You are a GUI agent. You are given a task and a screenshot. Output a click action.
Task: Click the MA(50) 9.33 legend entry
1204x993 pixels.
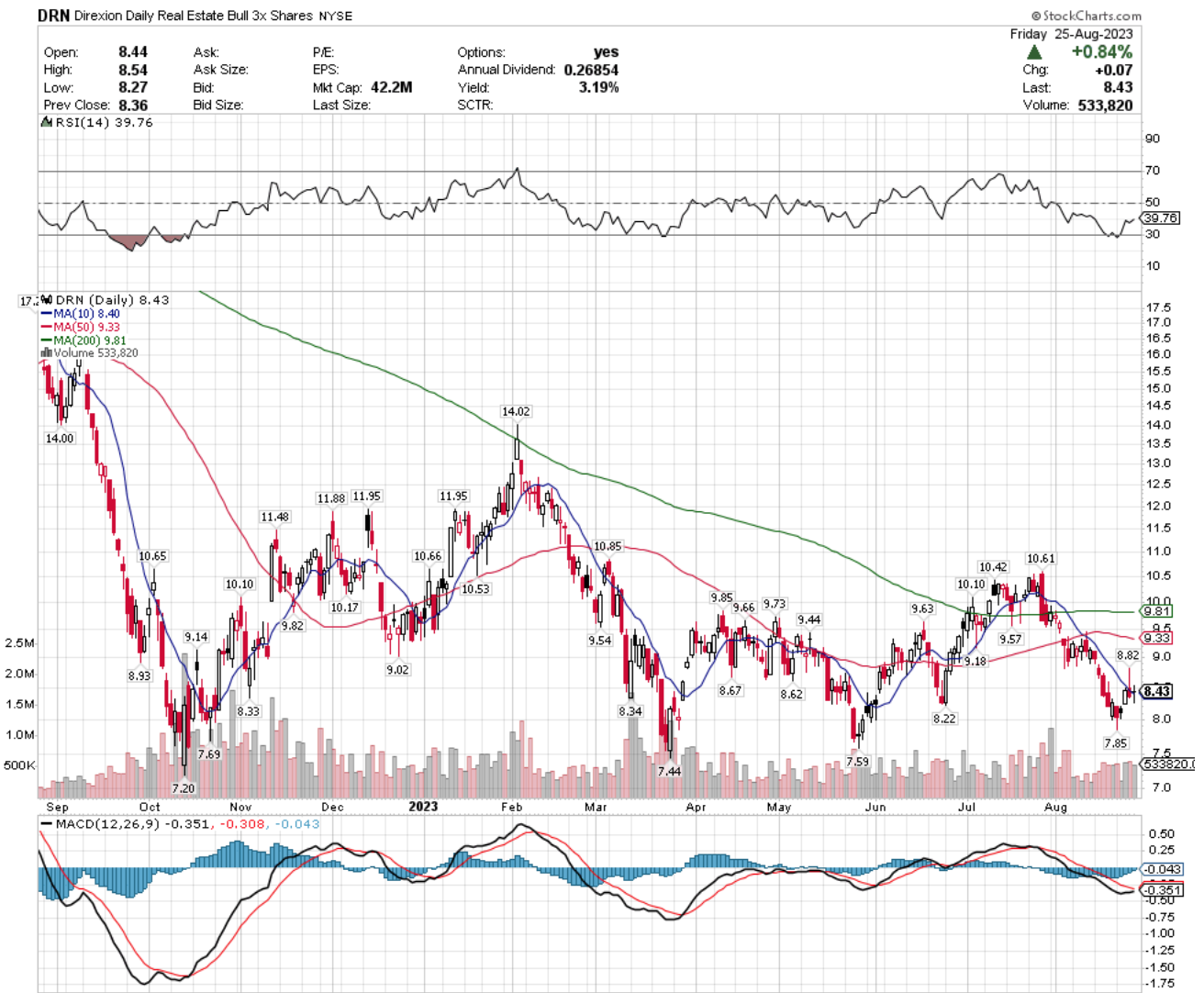click(81, 327)
